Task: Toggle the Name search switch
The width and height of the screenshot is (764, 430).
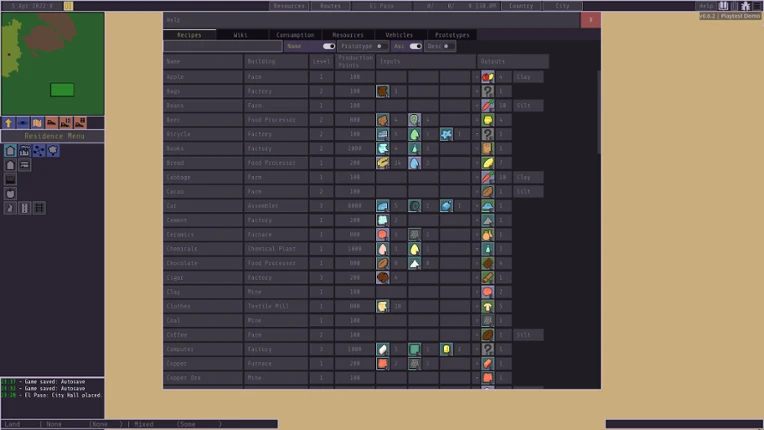Action: pos(329,46)
